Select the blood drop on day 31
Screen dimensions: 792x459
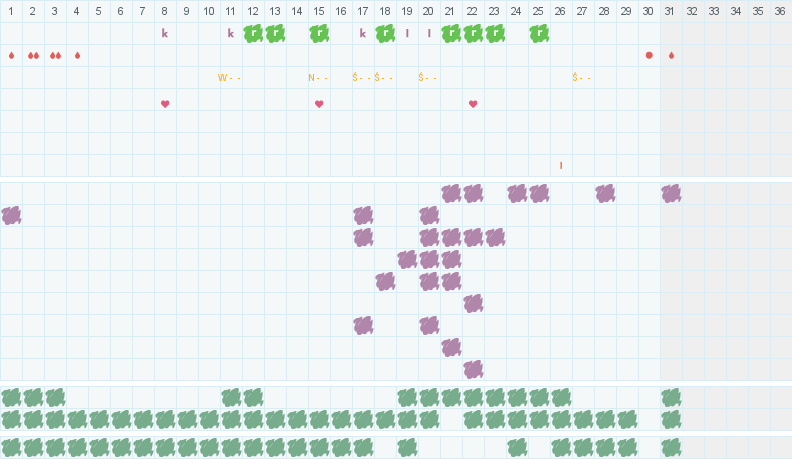[671, 56]
